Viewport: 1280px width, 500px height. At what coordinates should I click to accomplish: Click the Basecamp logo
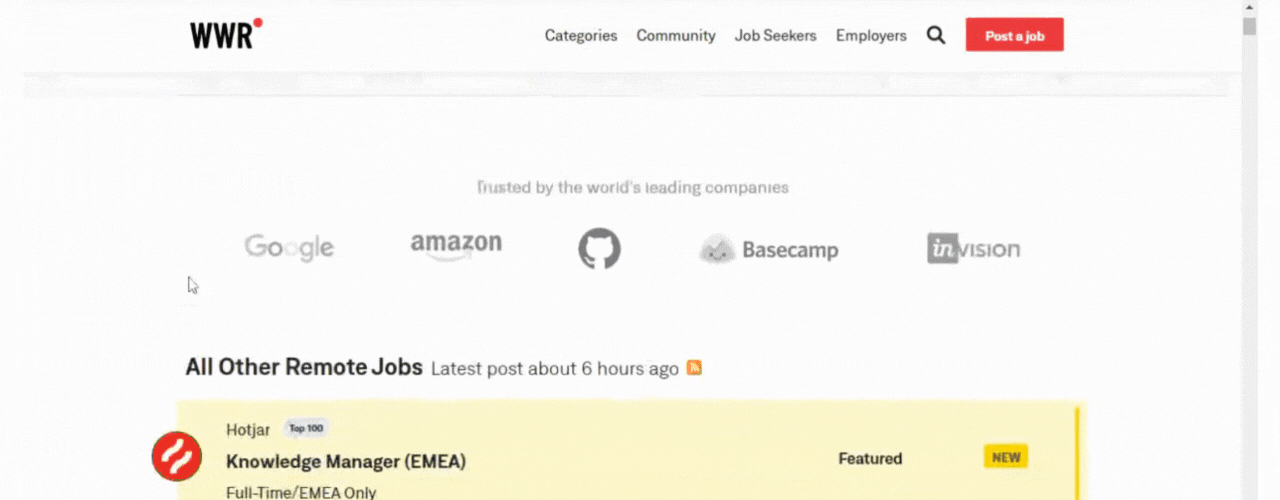pyautogui.click(x=768, y=249)
